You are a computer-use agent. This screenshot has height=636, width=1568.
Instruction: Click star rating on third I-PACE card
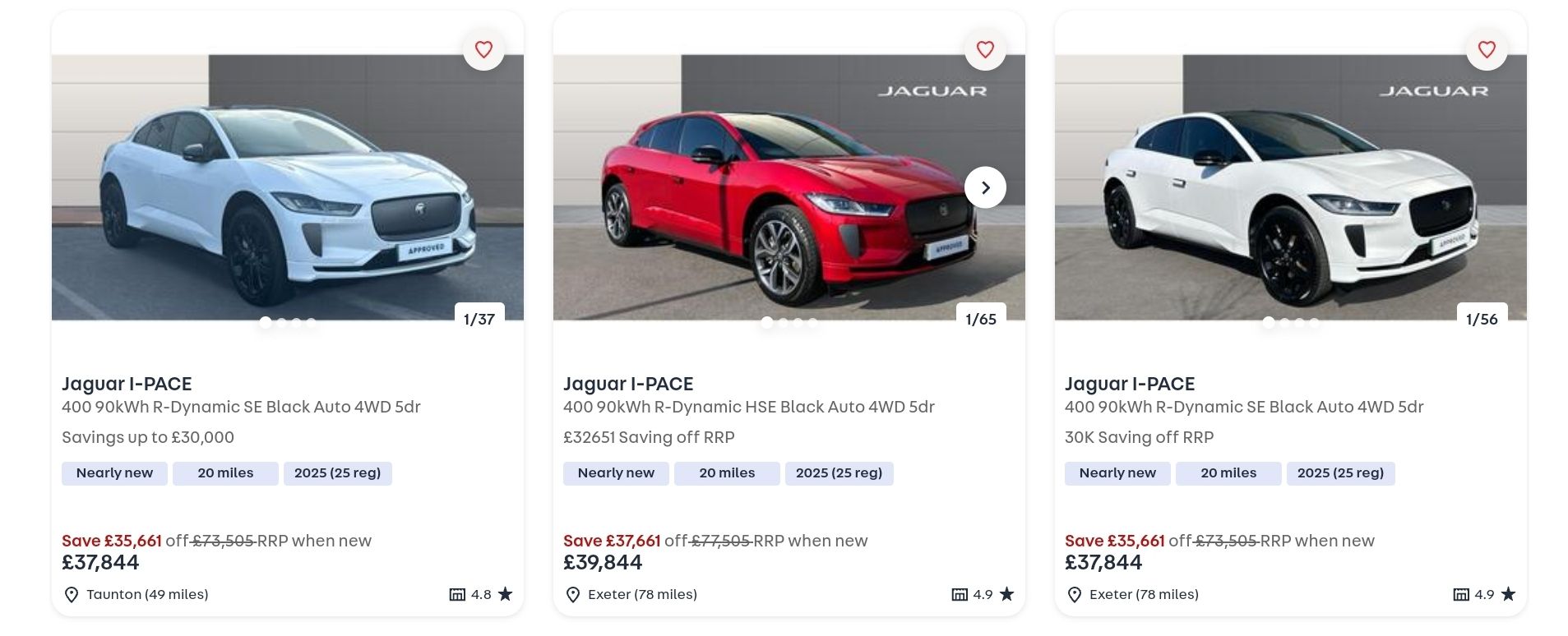coord(1509,594)
